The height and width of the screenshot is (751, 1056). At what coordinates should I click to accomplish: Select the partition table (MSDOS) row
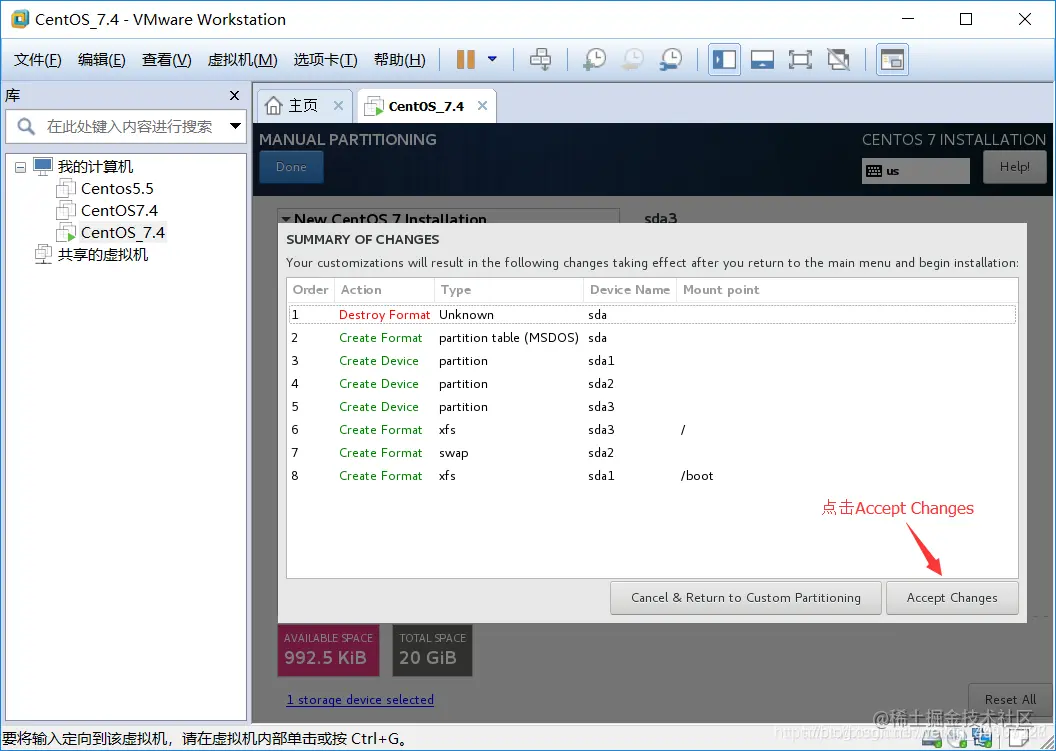652,337
